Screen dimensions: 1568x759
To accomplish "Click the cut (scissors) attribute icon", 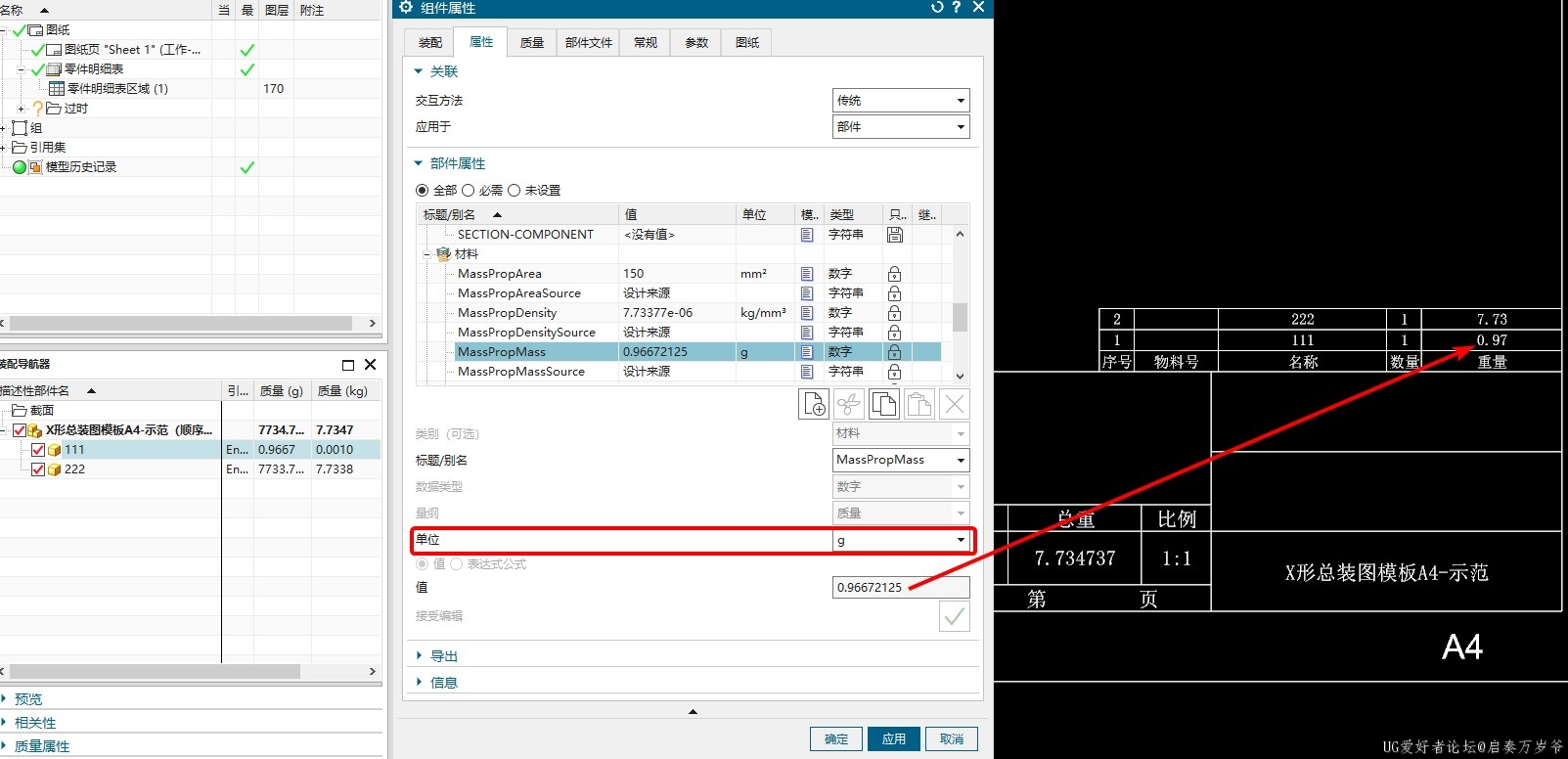I will (x=849, y=404).
